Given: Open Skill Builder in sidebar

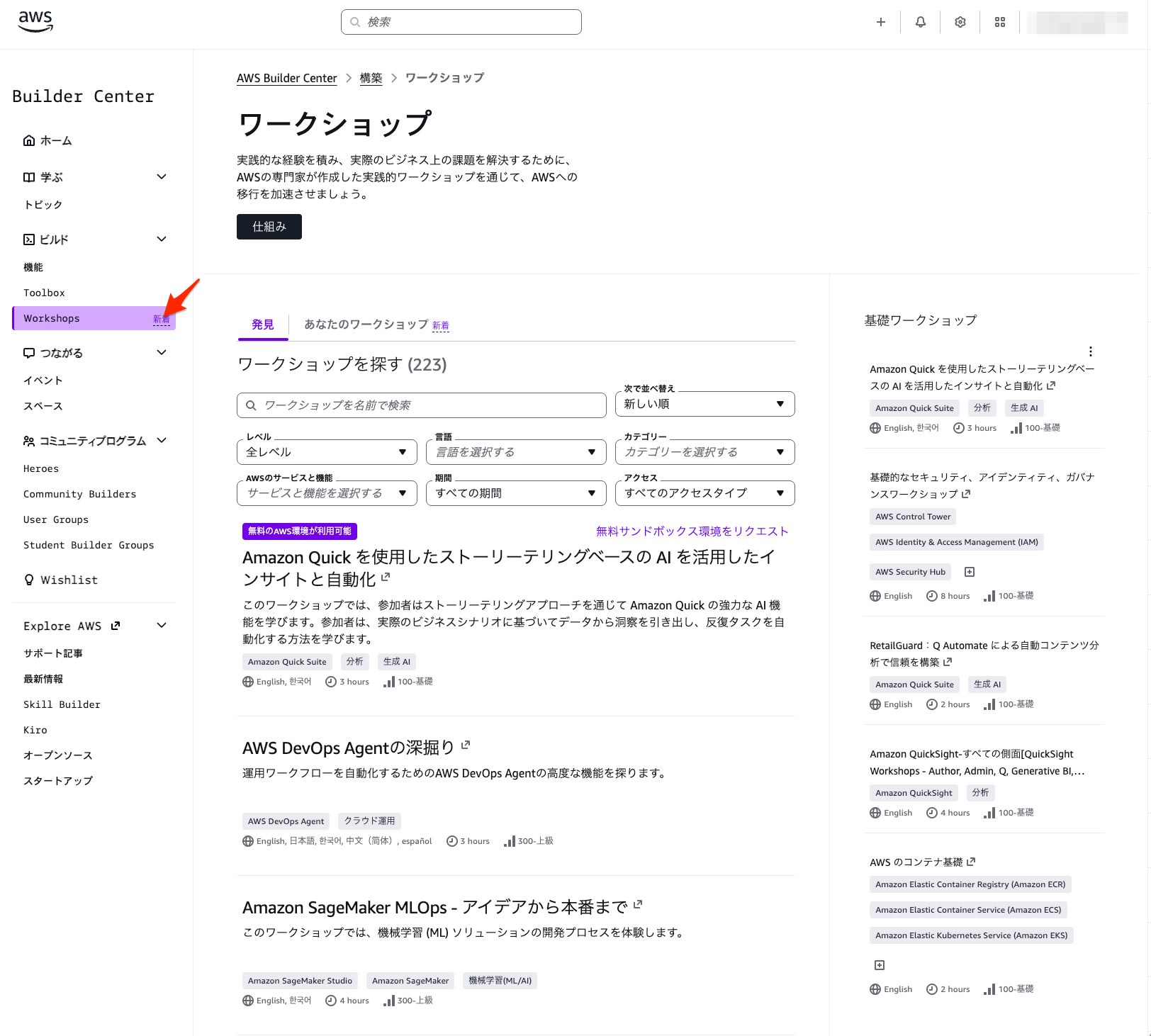Looking at the screenshot, I should [x=62, y=704].
